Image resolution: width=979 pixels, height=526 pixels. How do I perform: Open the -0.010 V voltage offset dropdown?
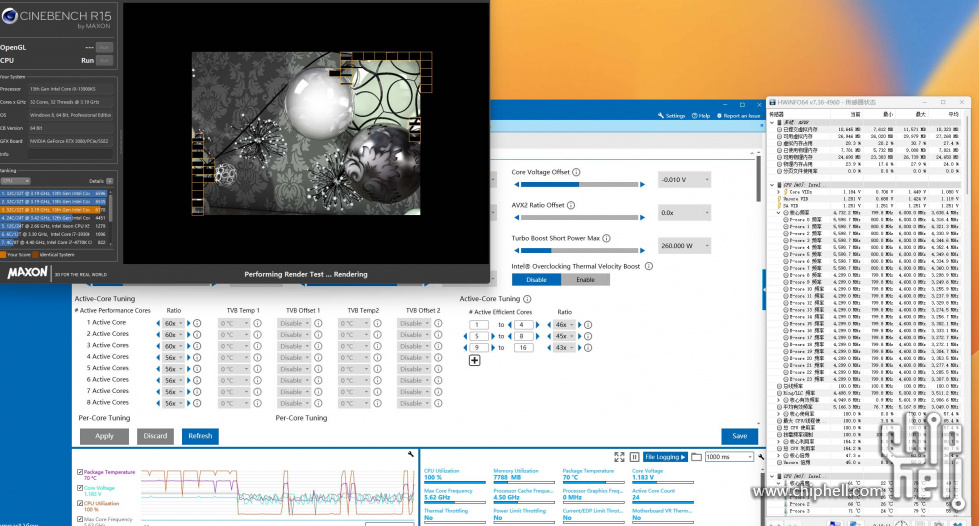point(684,180)
